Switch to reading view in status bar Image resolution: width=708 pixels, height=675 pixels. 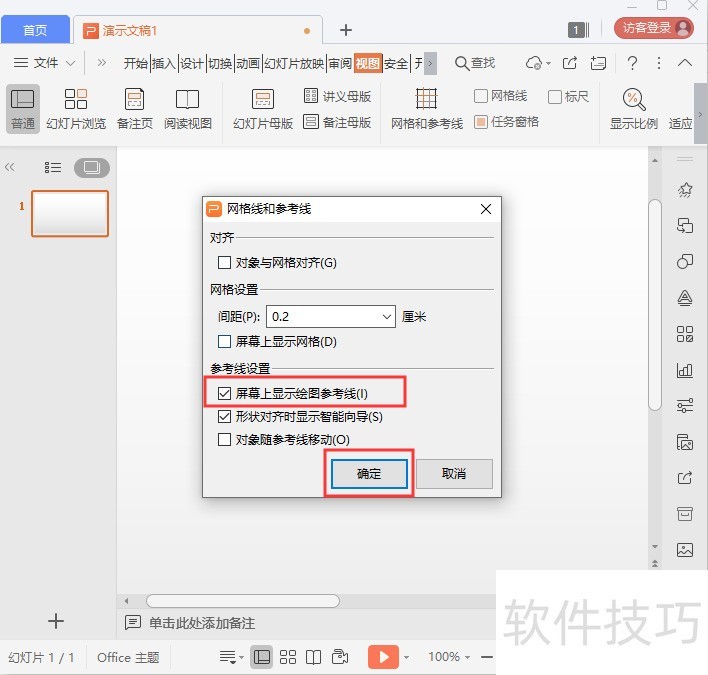tap(313, 657)
